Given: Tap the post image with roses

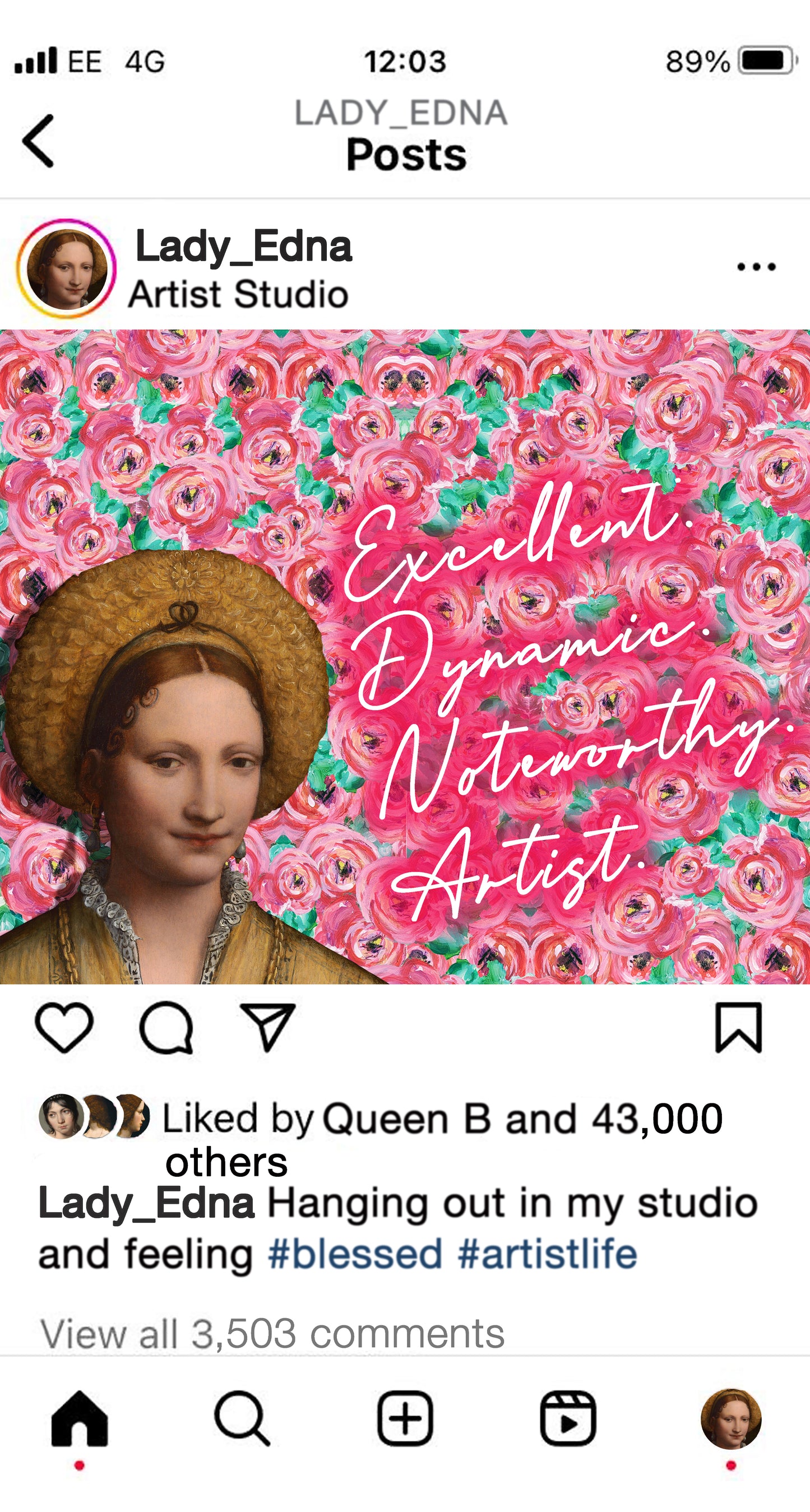Looking at the screenshot, I should coord(405,656).
